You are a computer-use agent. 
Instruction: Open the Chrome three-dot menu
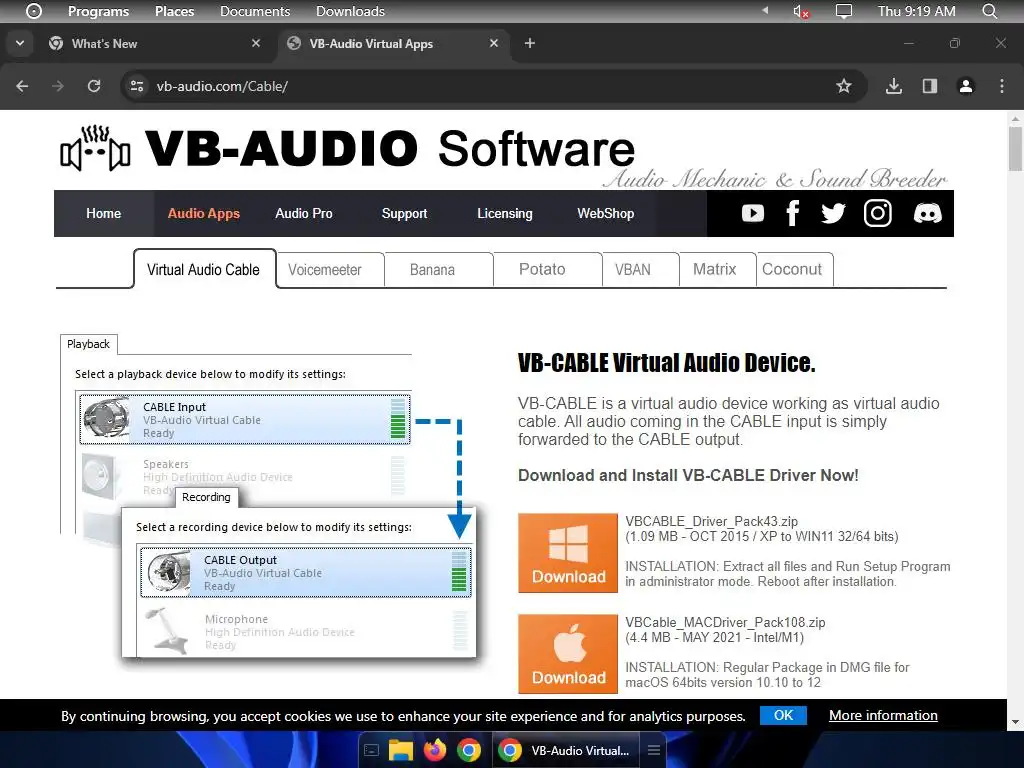[x=1002, y=86]
